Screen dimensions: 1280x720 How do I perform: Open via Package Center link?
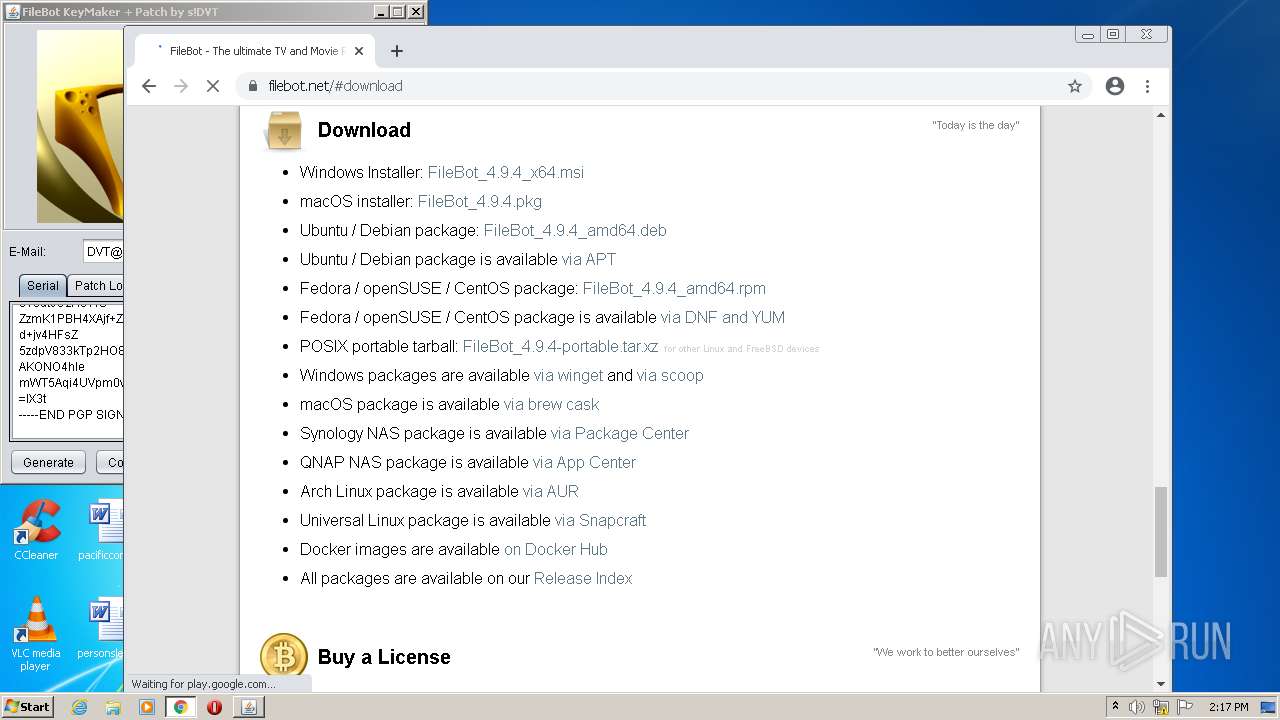point(620,433)
